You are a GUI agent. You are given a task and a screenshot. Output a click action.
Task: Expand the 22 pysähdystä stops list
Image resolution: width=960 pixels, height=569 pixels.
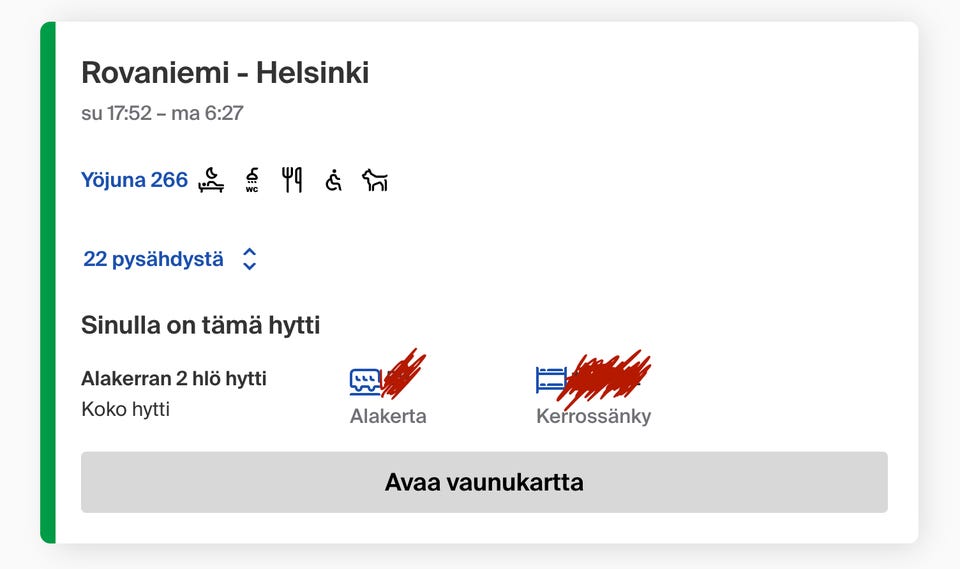pyautogui.click(x=153, y=259)
